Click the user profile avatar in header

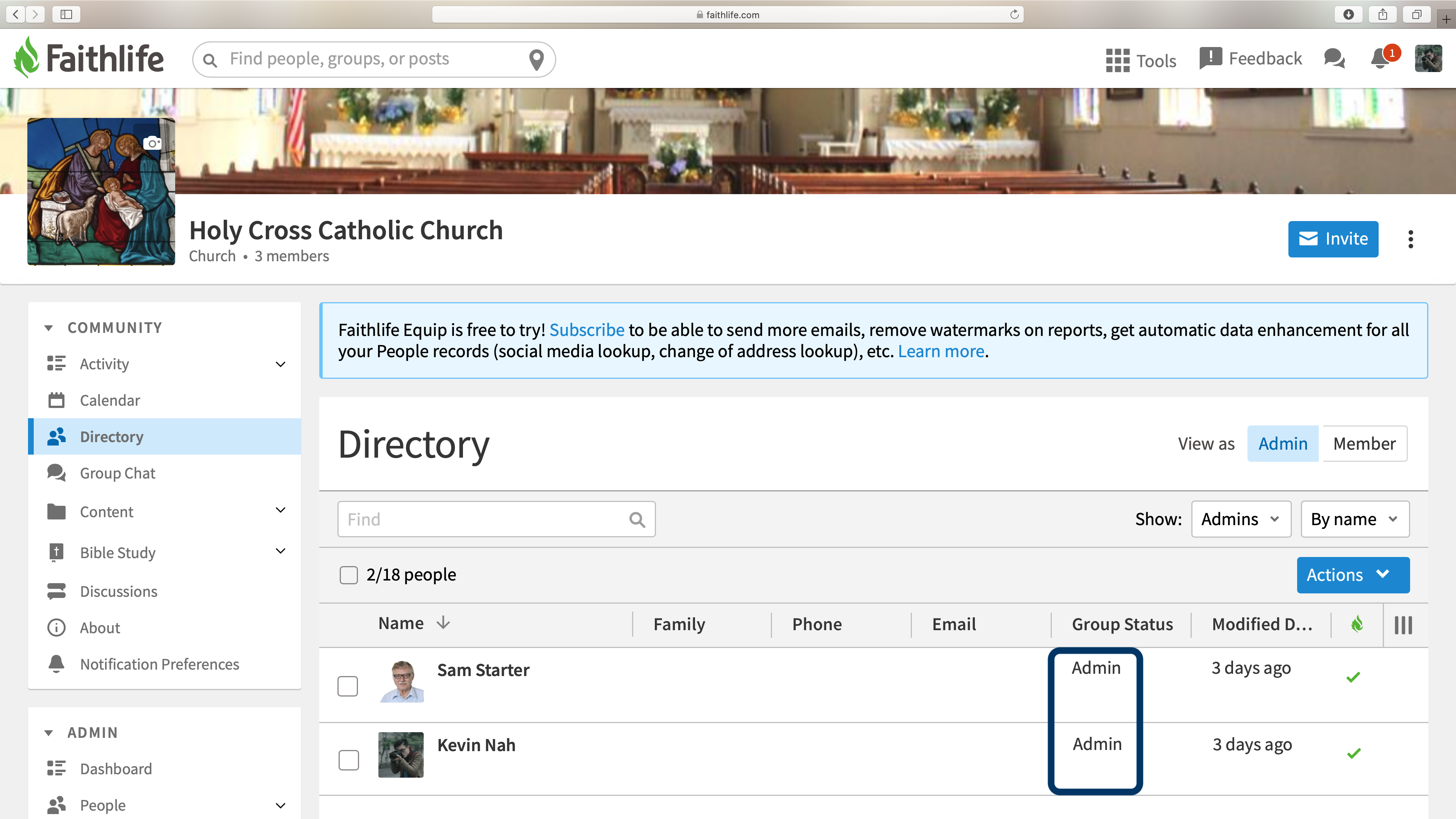(x=1428, y=58)
